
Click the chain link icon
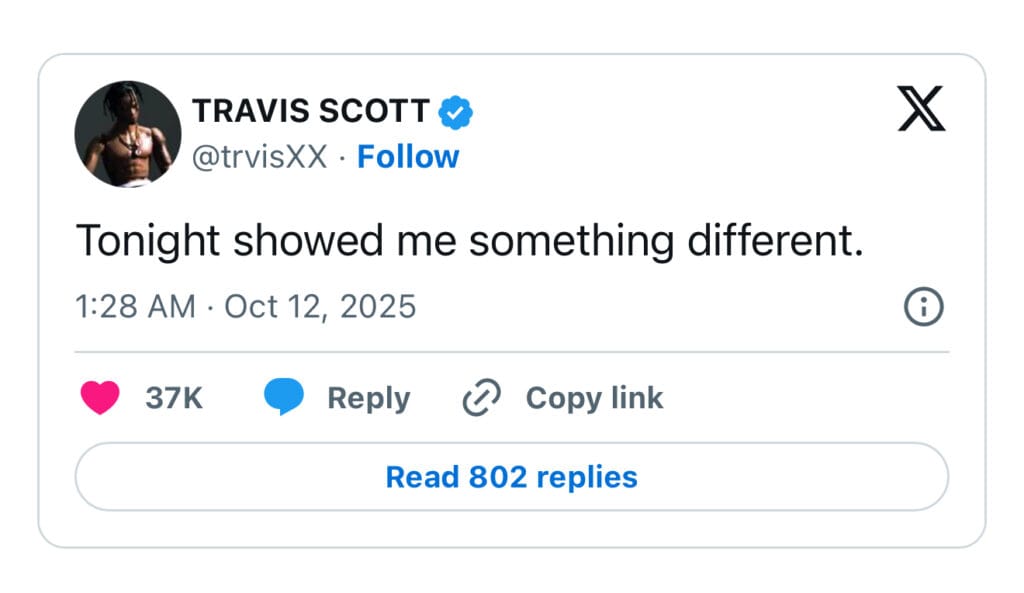click(481, 398)
